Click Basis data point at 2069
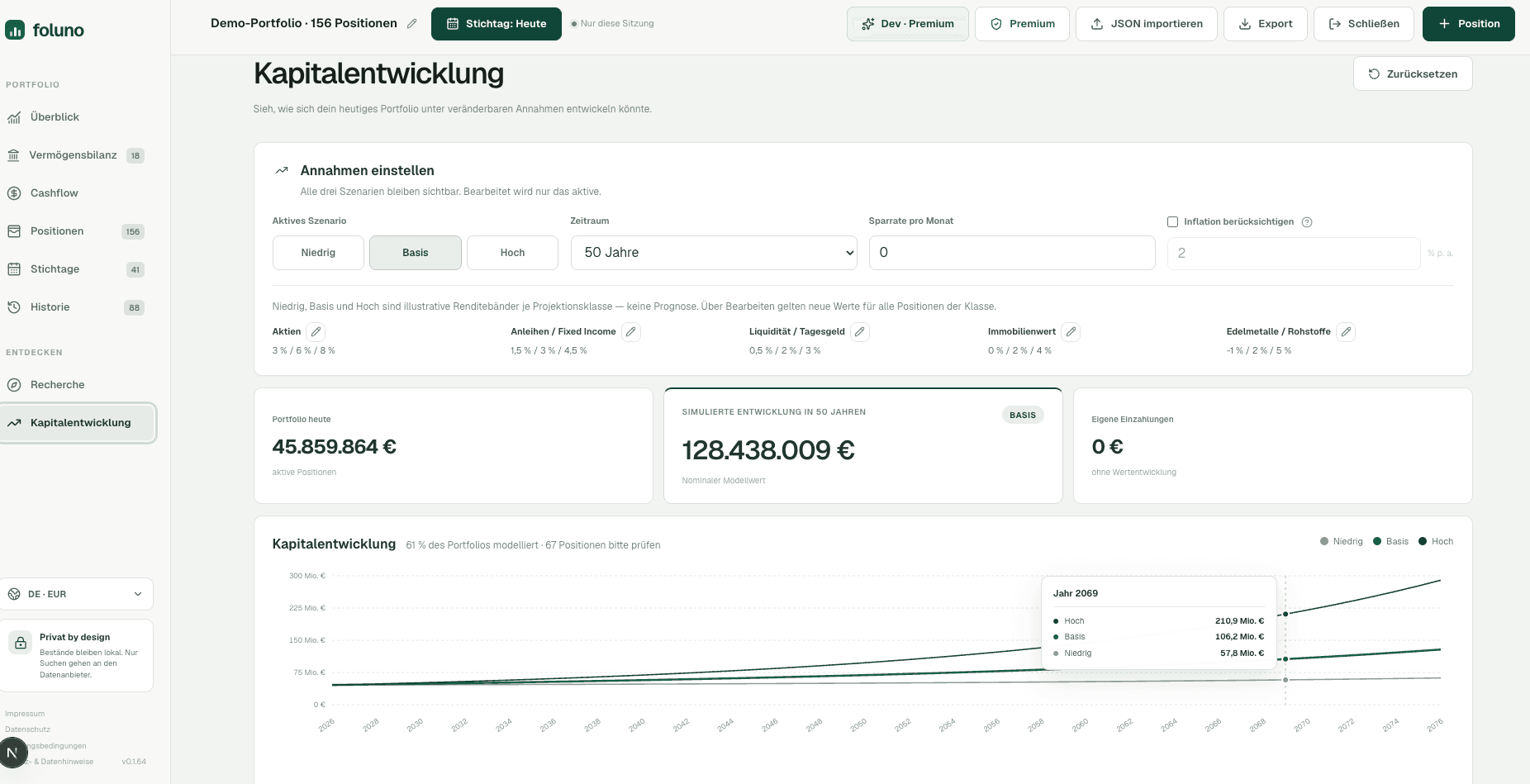The height and width of the screenshot is (784, 1530). pos(1285,659)
